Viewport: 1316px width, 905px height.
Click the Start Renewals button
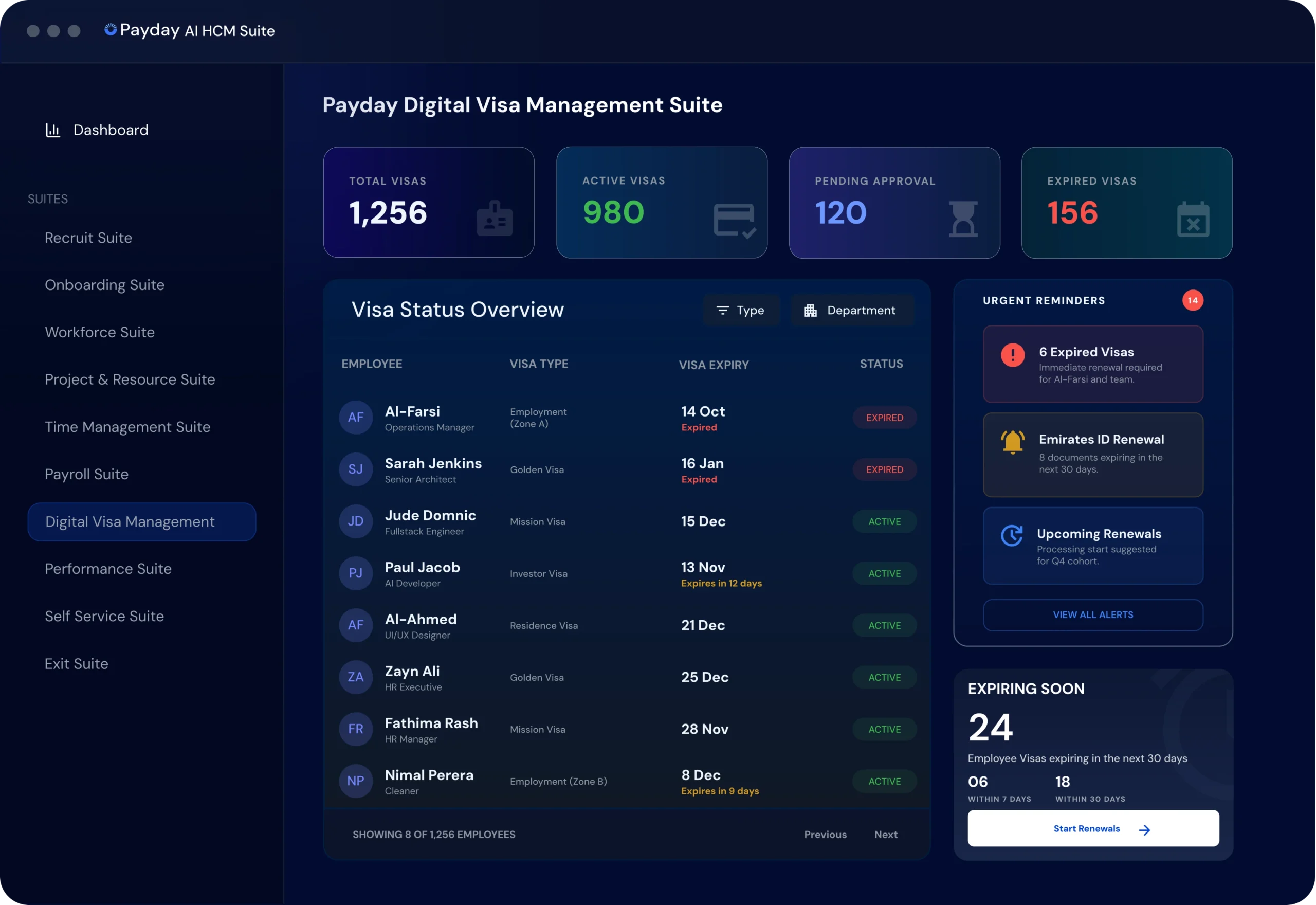1093,828
